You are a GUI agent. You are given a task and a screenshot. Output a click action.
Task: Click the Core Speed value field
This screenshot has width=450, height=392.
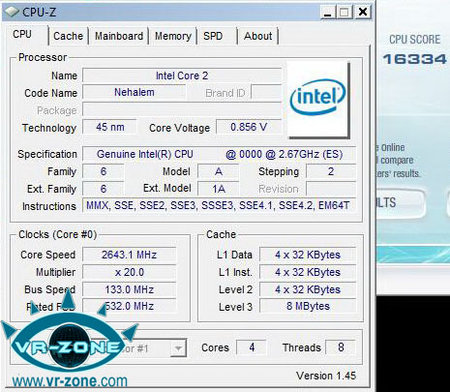[x=129, y=255]
